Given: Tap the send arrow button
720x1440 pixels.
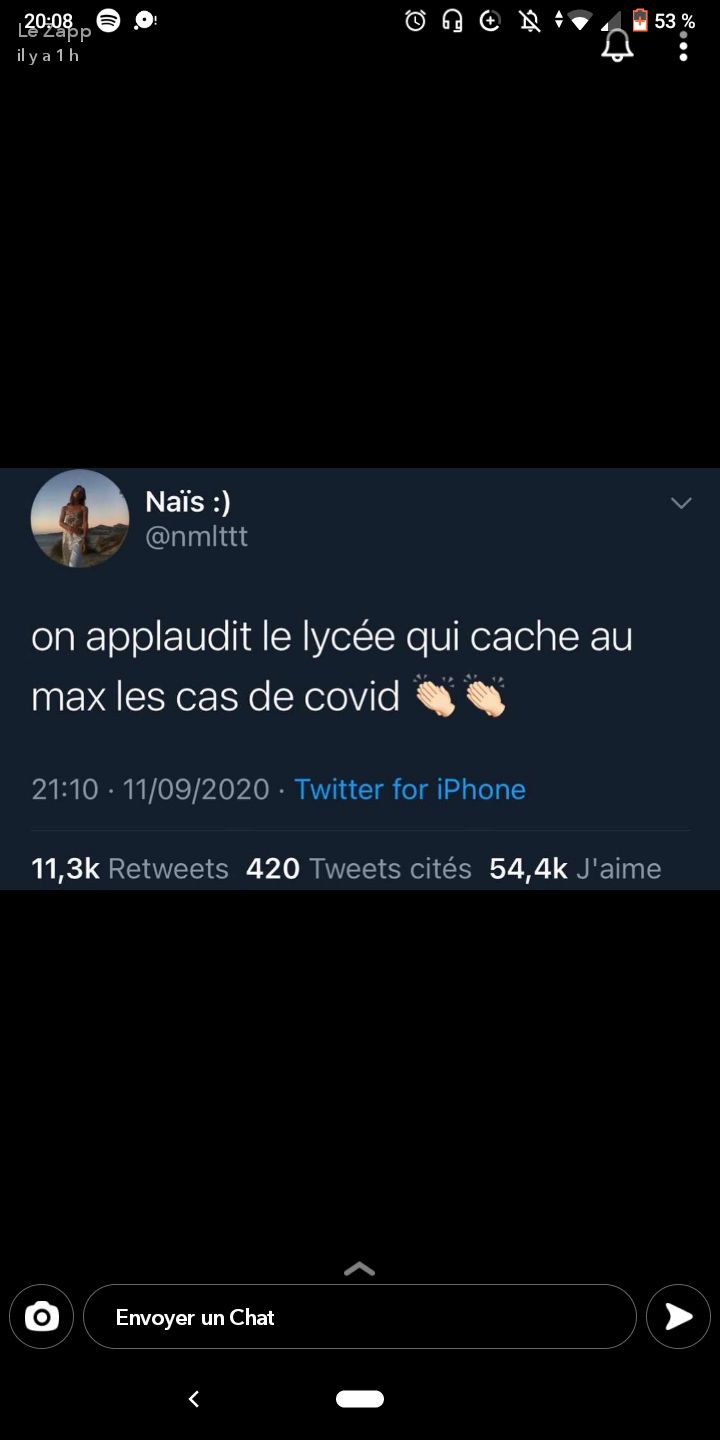Looking at the screenshot, I should [678, 1317].
